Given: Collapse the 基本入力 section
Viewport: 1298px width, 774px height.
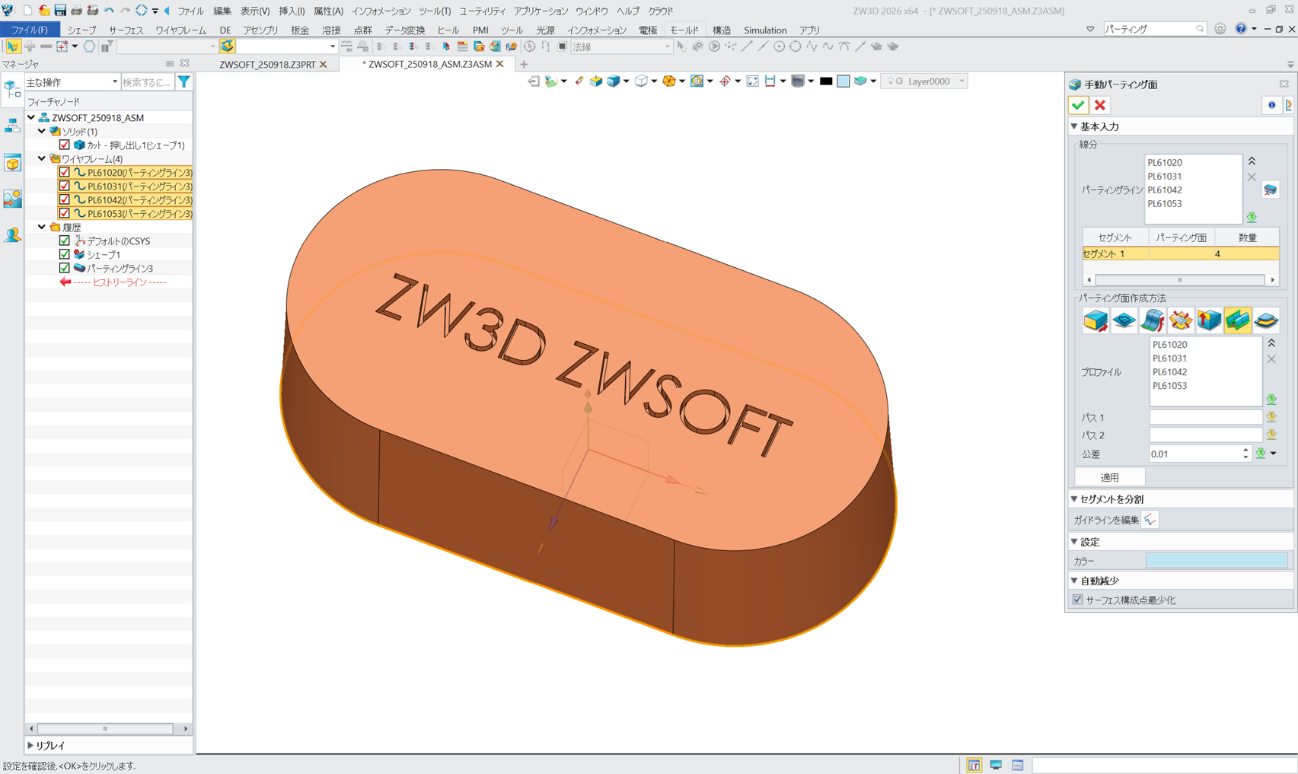Looking at the screenshot, I should [x=1075, y=127].
